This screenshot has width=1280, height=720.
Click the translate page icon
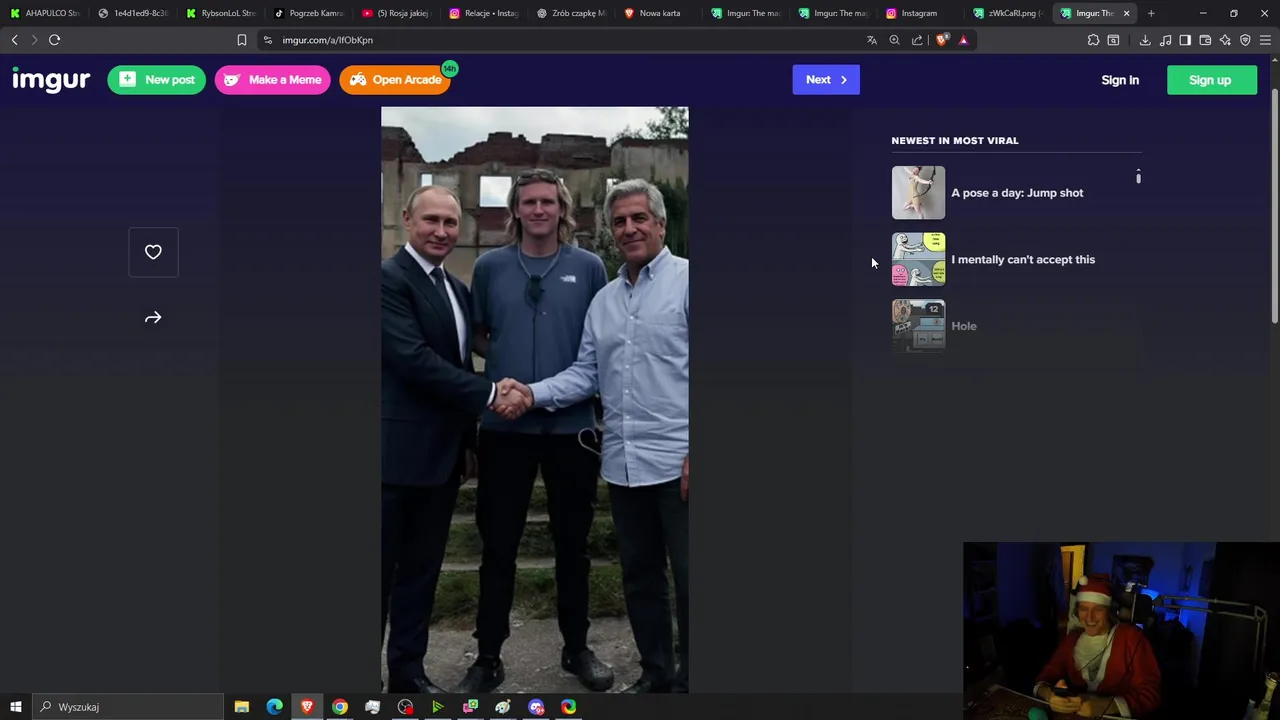pyautogui.click(x=871, y=40)
